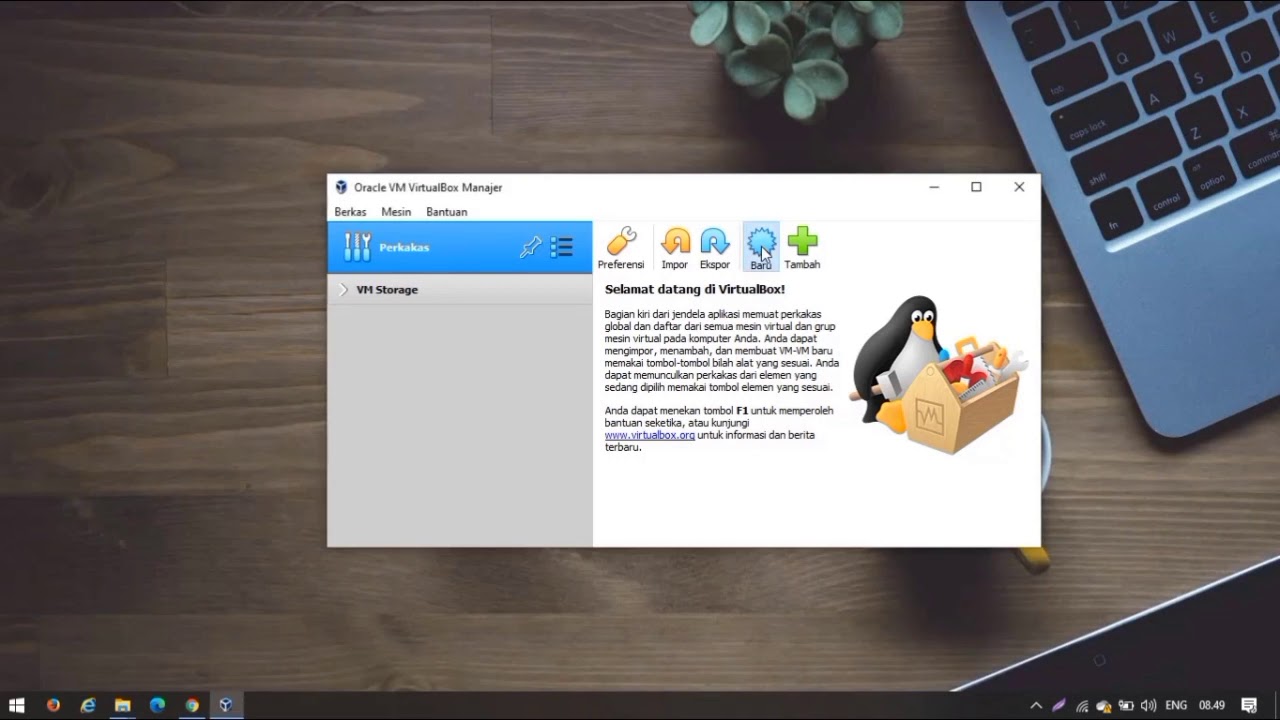Select the Perkakas tools entry
This screenshot has height=720, width=1280.
click(460, 247)
